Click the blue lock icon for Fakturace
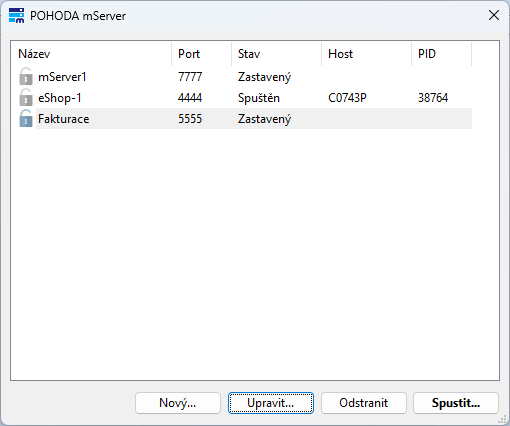The height and width of the screenshot is (426, 510). click(26, 118)
